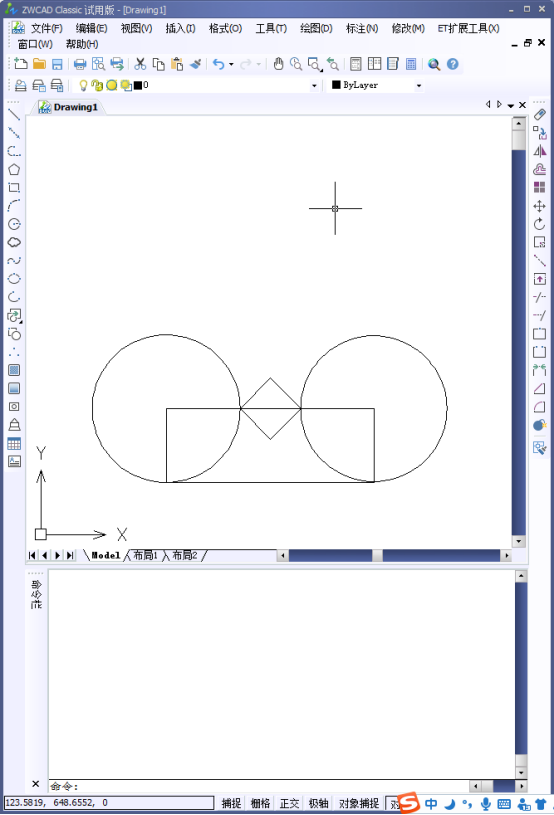The height and width of the screenshot is (815, 554).
Task: Select the Rectangle draw tool
Action: coord(14,188)
